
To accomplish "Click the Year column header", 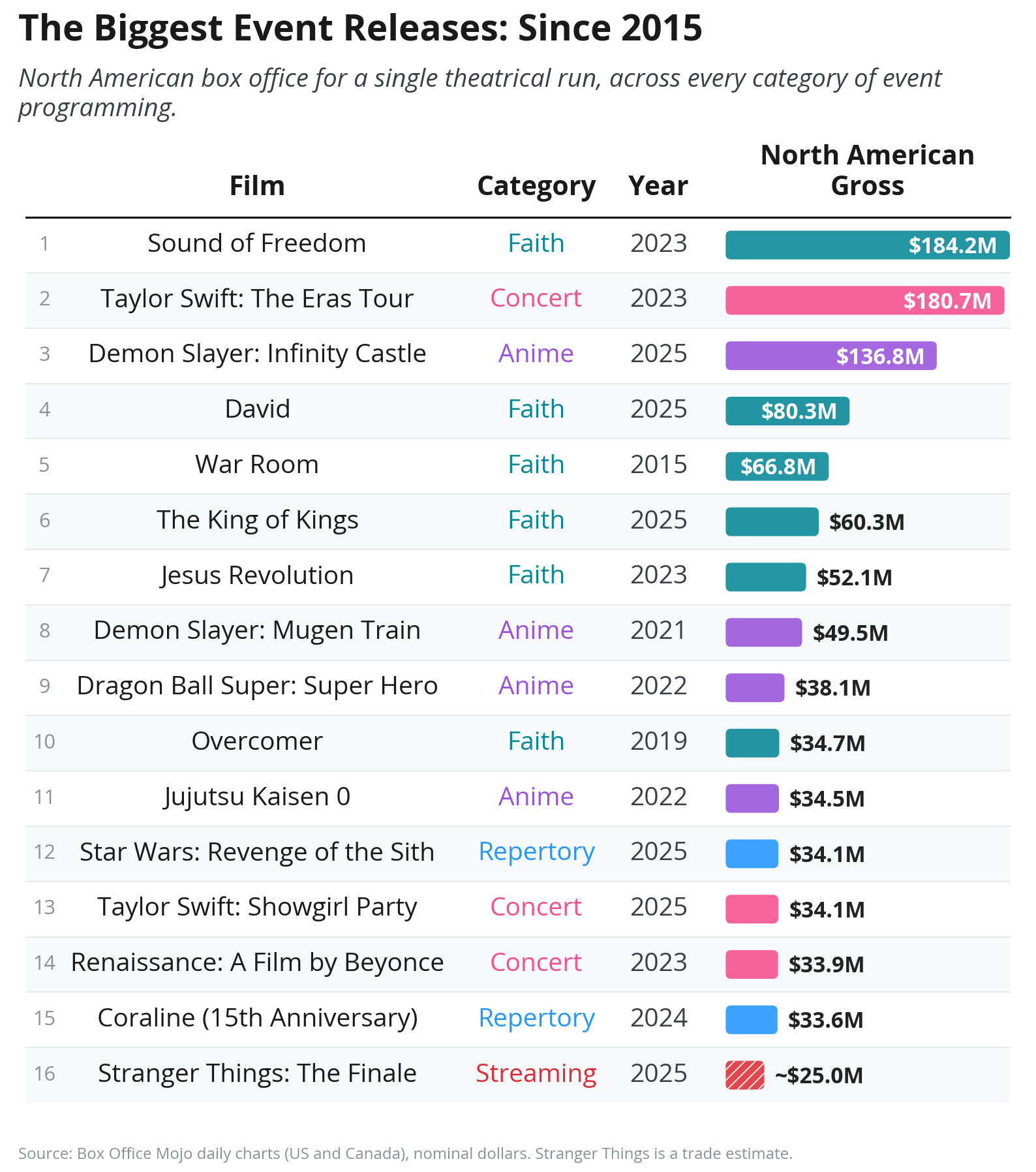I will tap(658, 186).
